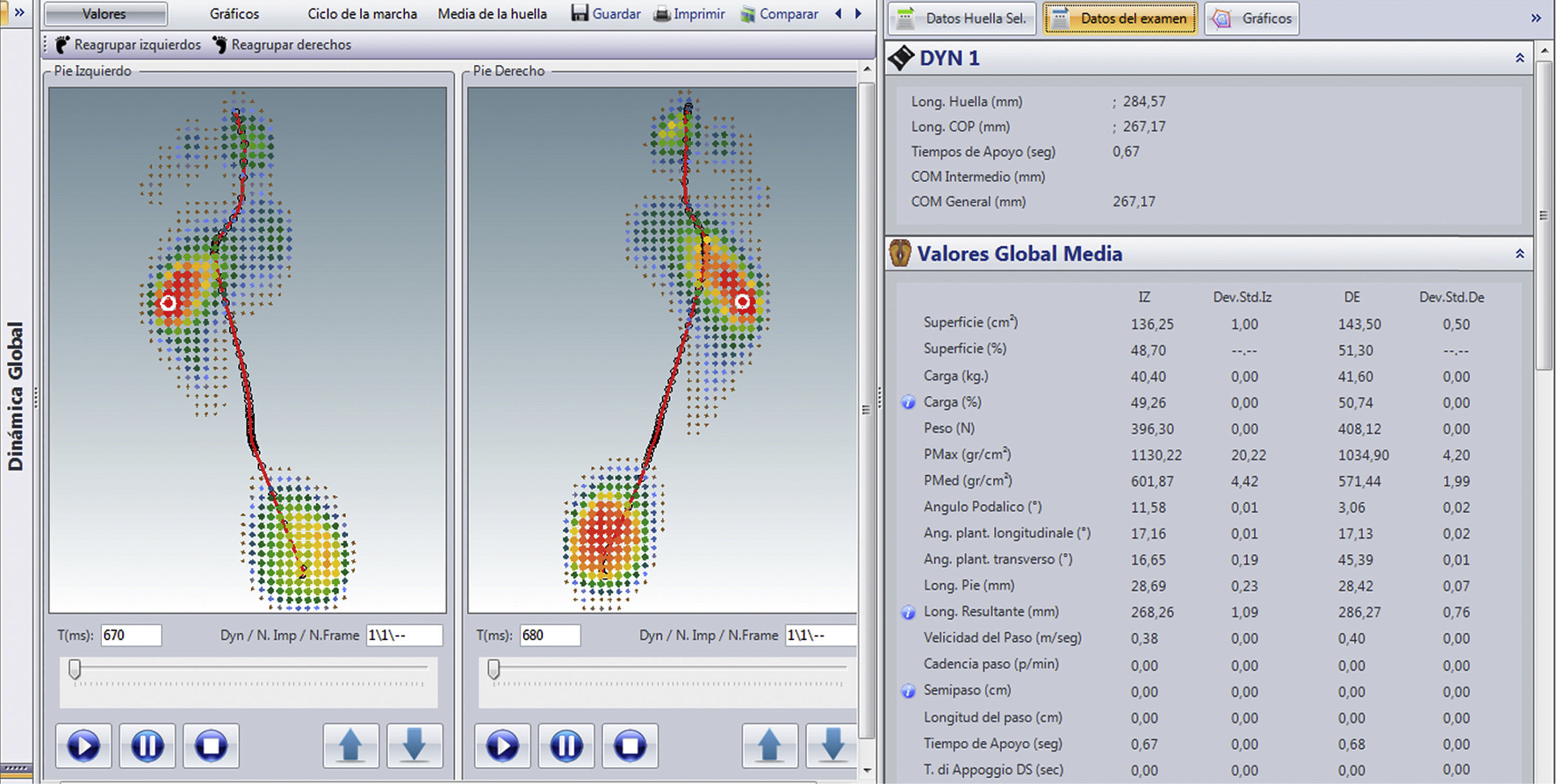Open Media de la huella view

click(x=492, y=14)
